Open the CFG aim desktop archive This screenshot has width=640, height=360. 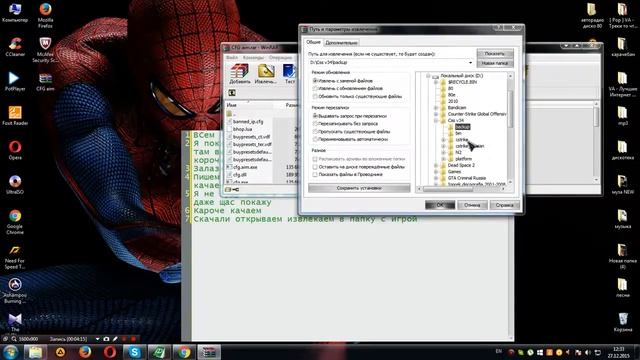(45, 81)
